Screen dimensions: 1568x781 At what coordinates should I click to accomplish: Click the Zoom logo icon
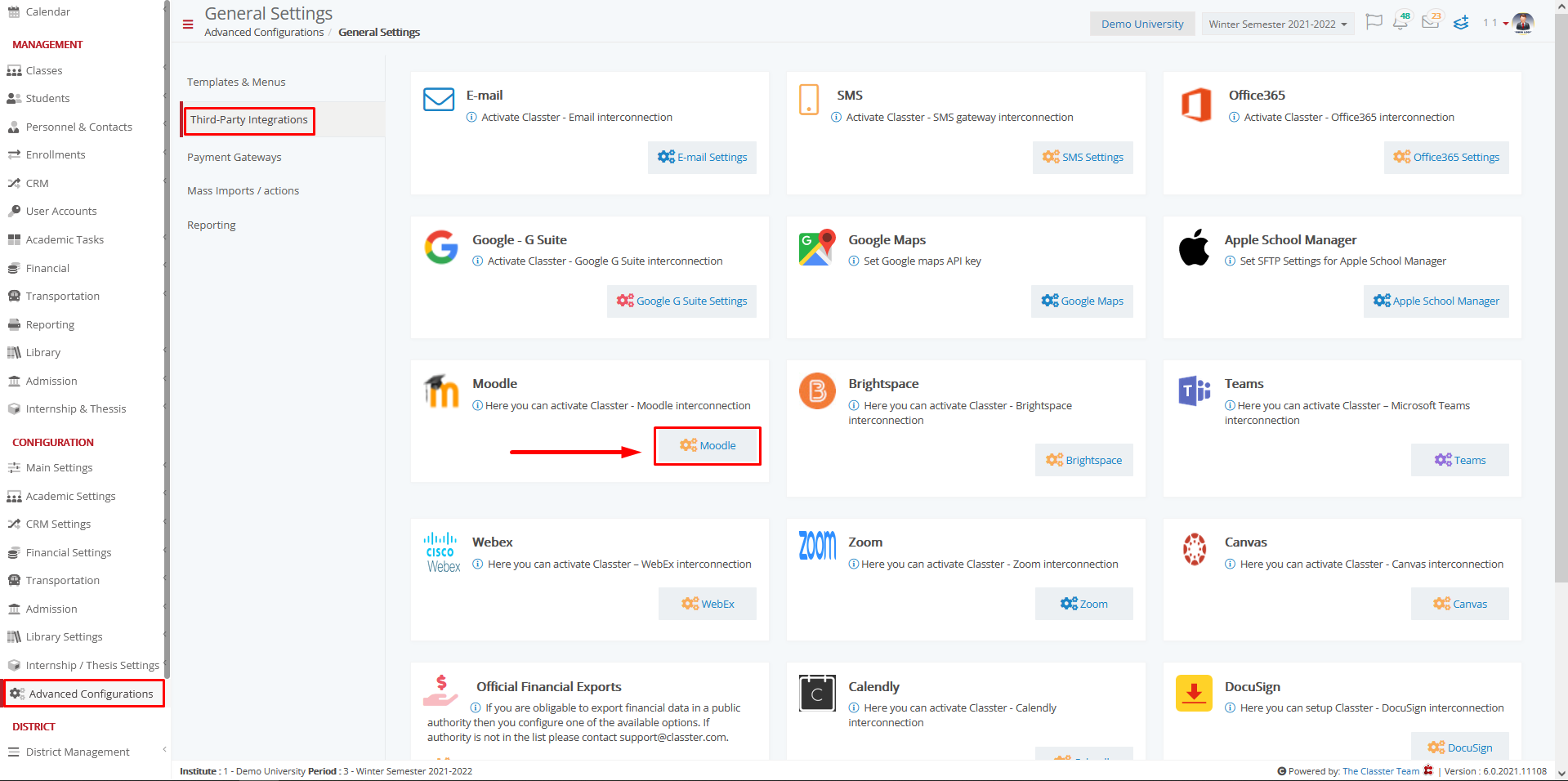(817, 546)
